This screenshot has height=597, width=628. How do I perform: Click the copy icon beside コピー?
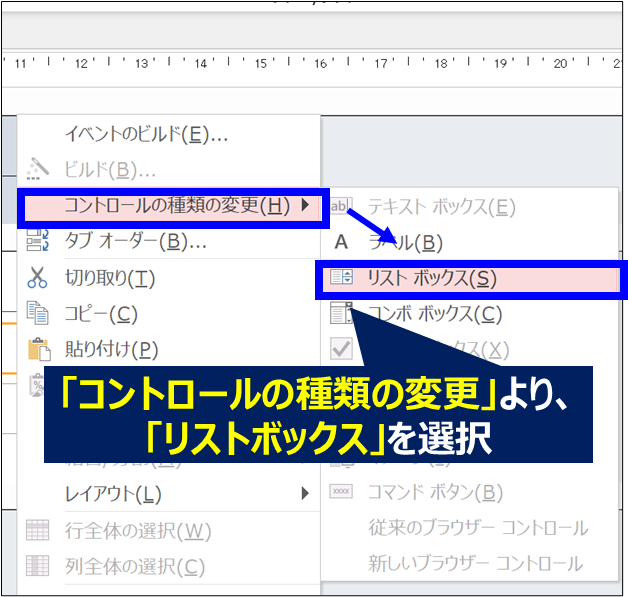coord(38,314)
